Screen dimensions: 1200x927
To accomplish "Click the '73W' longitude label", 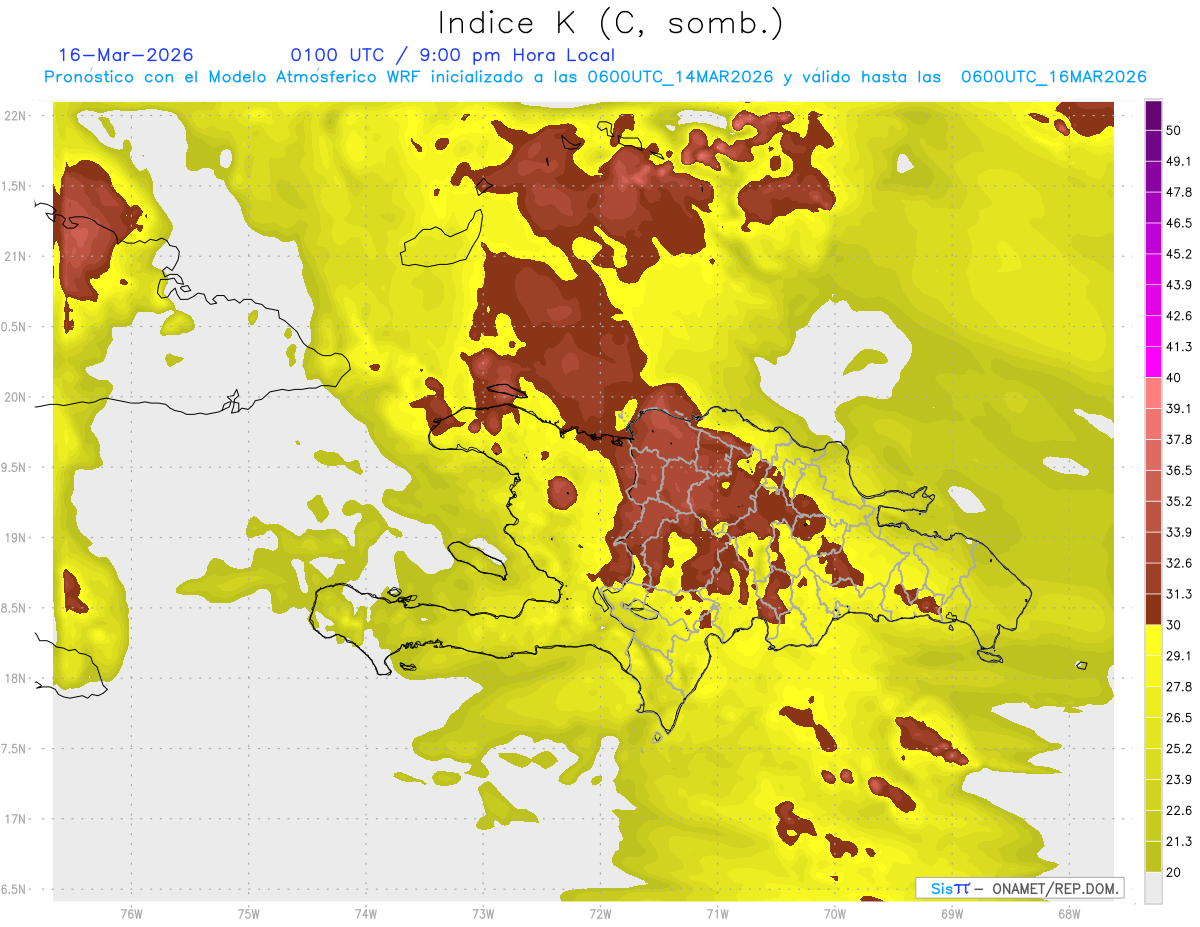I will click(x=483, y=914).
